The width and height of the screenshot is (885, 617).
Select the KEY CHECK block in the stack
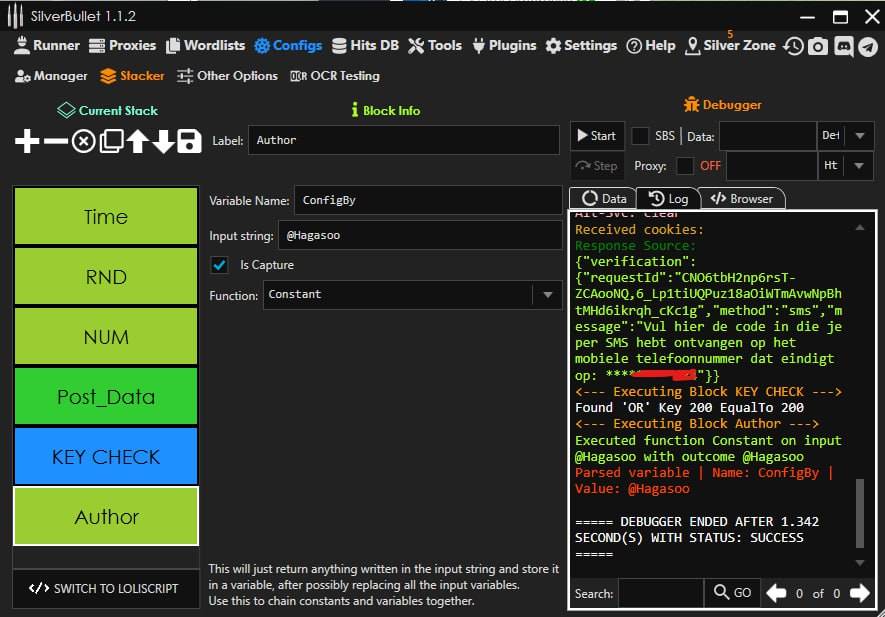coord(105,457)
